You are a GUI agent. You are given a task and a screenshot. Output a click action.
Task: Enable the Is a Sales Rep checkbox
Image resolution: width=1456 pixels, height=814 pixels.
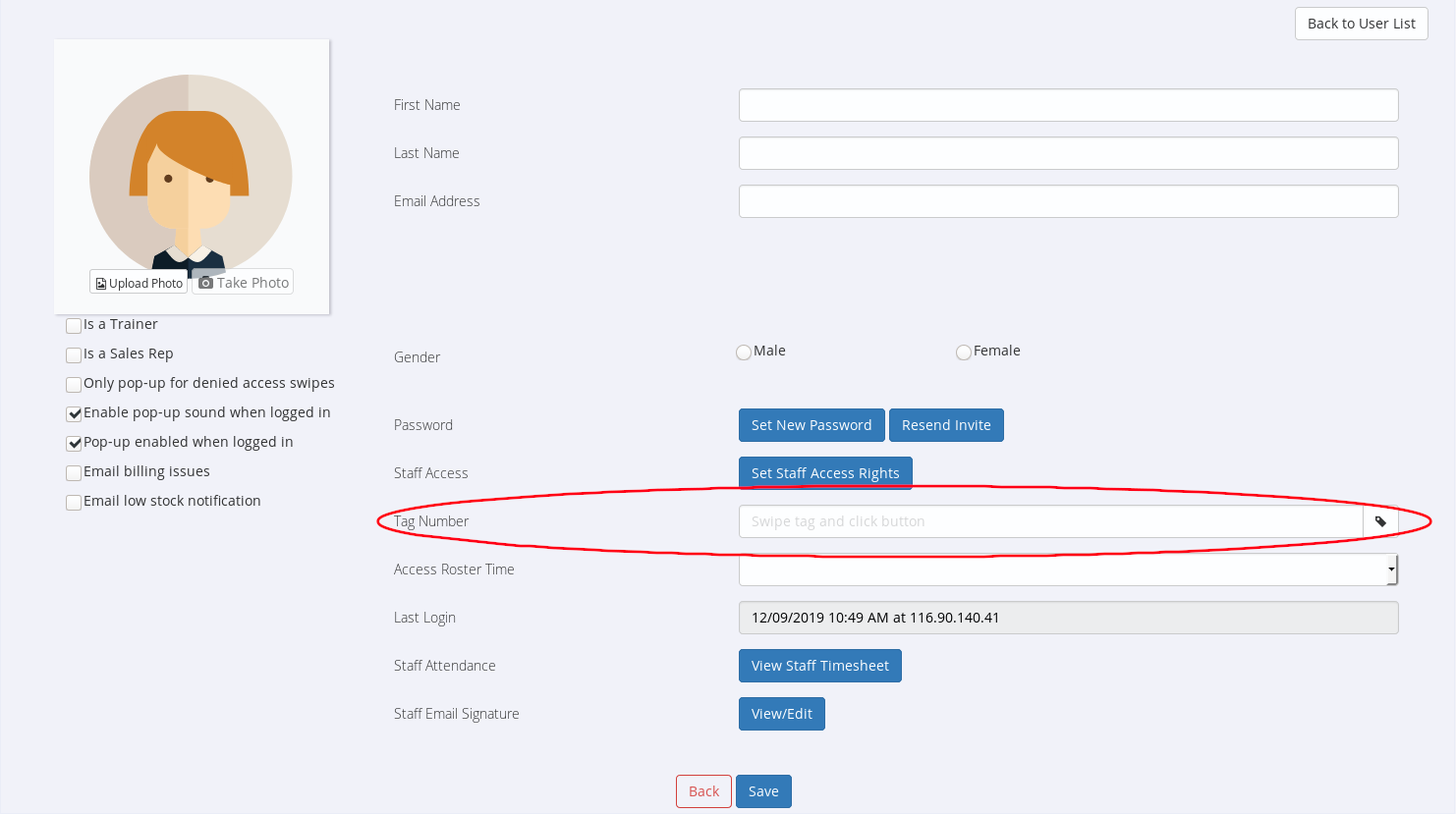tap(74, 354)
